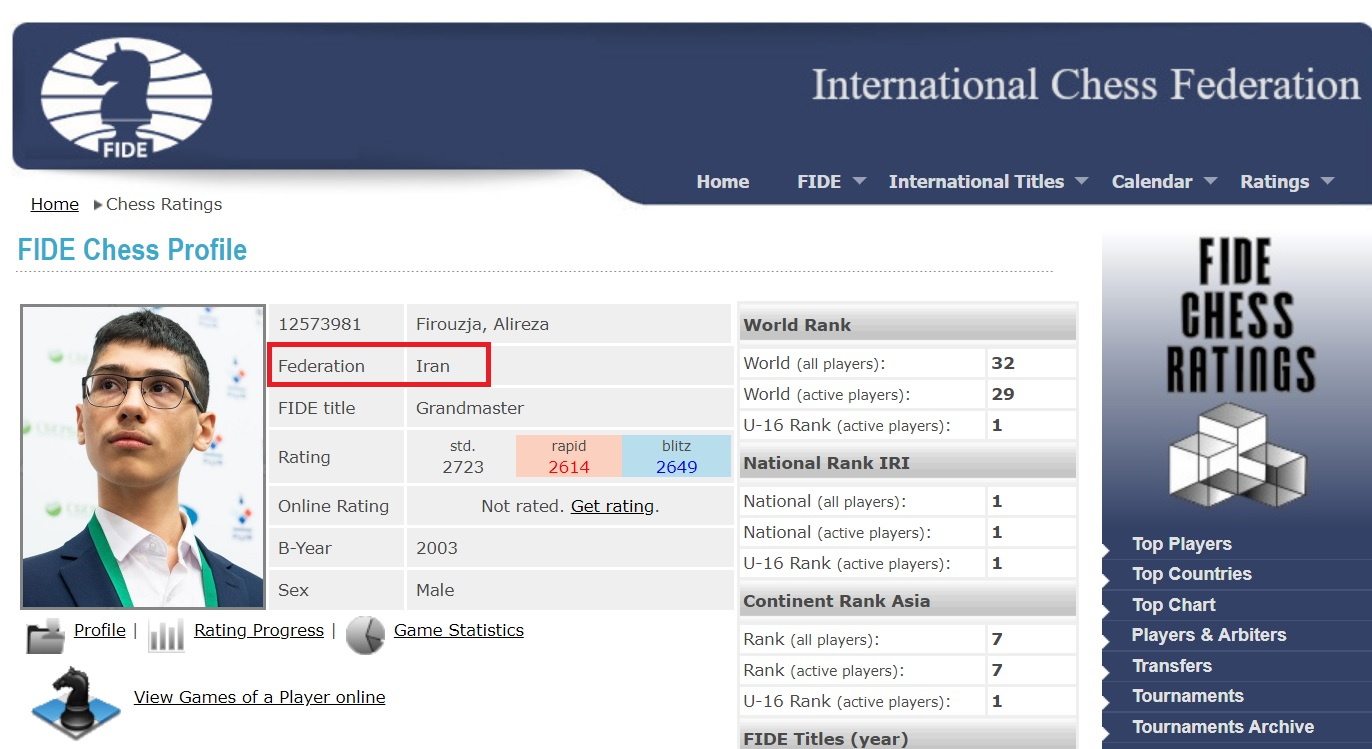Expand the International Titles dropdown arrow
The height and width of the screenshot is (749, 1372).
[x=1081, y=181]
